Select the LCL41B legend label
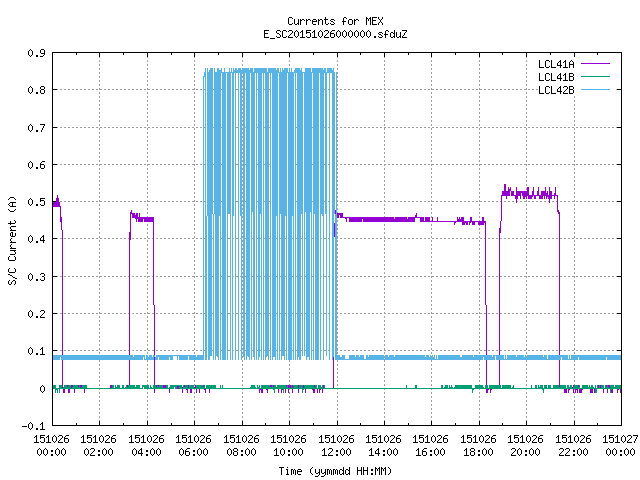640x480 pixels. tap(556, 77)
